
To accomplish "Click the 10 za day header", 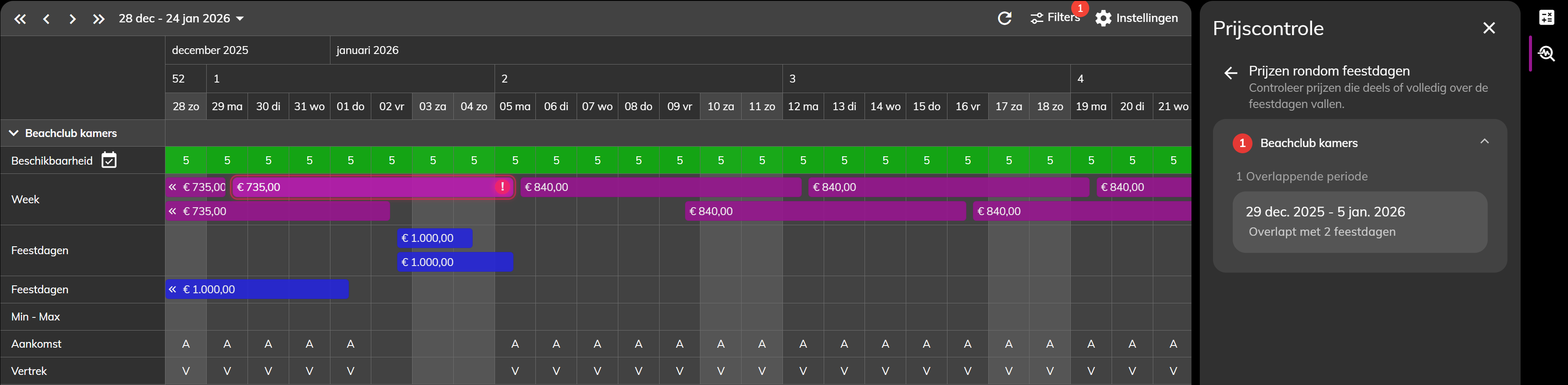I will tap(721, 107).
